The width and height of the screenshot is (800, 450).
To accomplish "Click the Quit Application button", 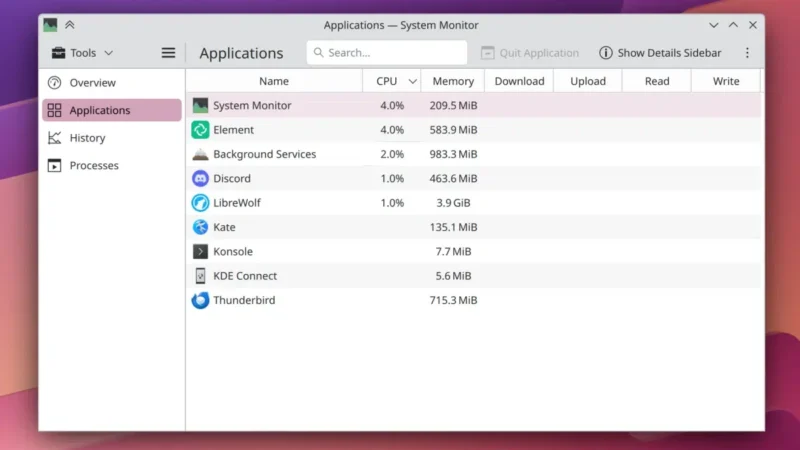I will point(530,53).
